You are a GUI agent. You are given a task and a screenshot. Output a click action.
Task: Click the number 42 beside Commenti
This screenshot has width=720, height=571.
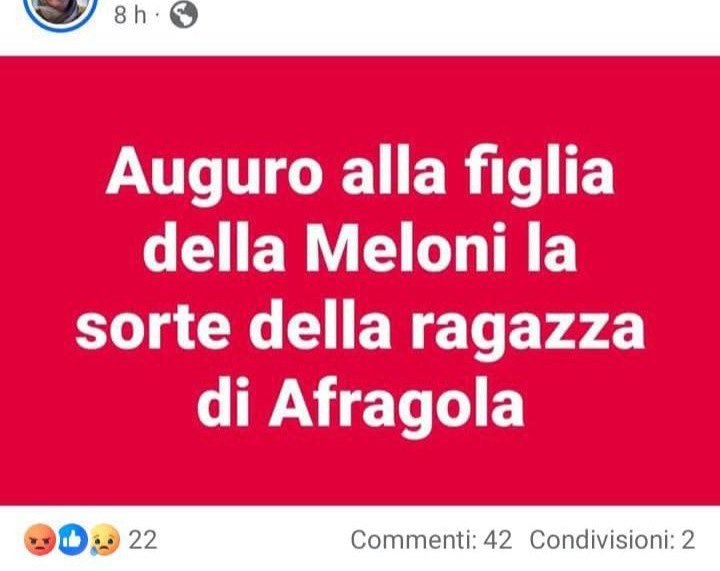[x=497, y=540]
